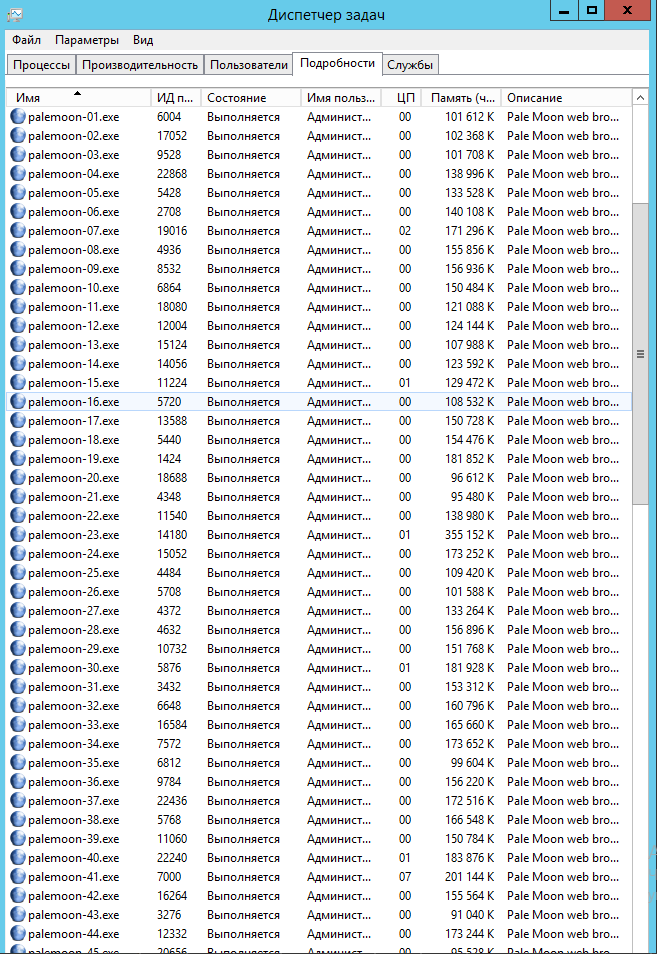
Task: Click the palemoon-44.exe process icon
Action: (x=18, y=933)
